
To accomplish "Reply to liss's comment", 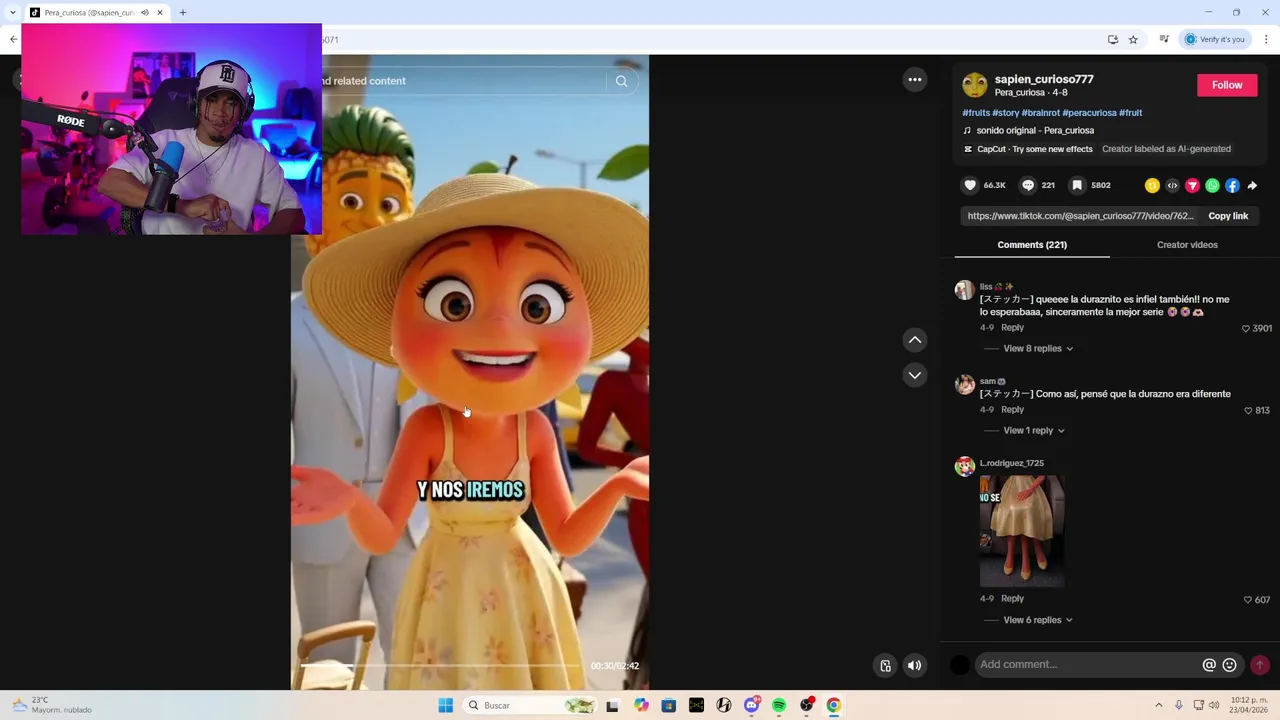I will click(x=1012, y=328).
